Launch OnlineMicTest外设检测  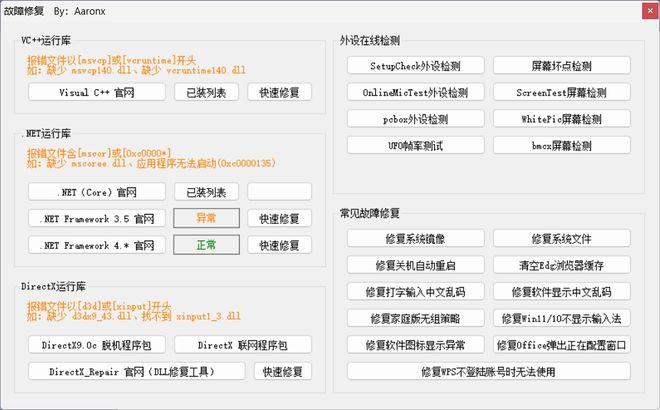(415, 92)
